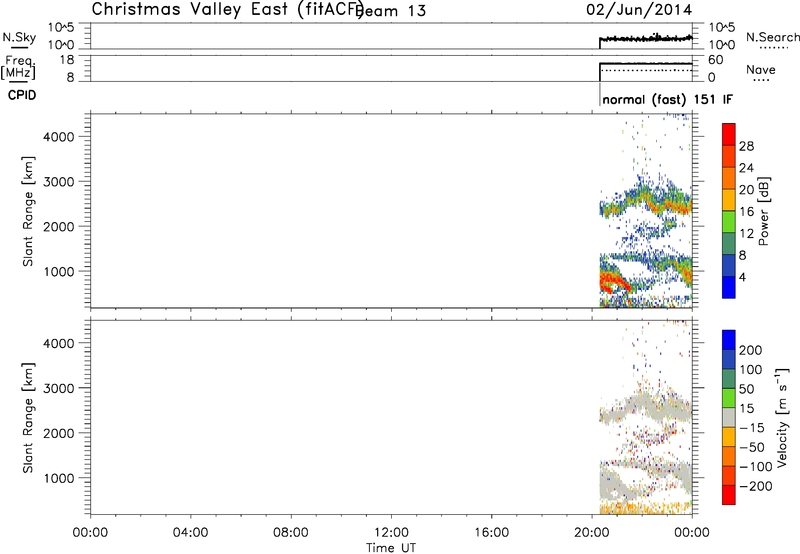Select the '24' value on Power scale
This screenshot has height=554, width=800.
point(746,168)
